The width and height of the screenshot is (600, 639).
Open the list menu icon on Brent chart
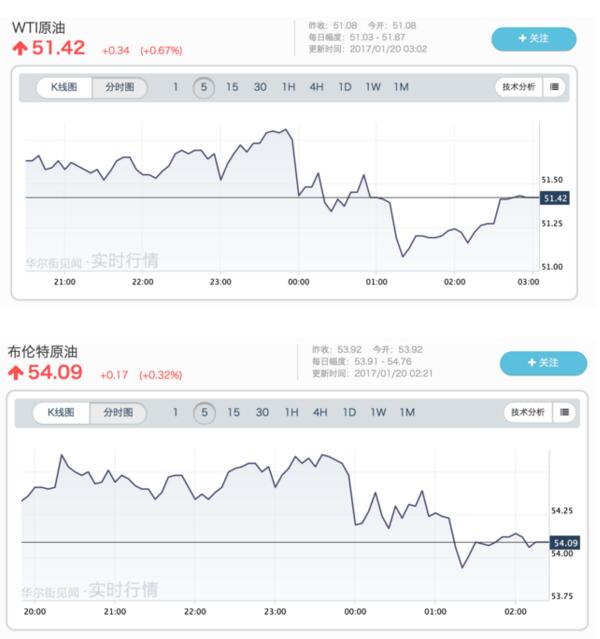(565, 412)
